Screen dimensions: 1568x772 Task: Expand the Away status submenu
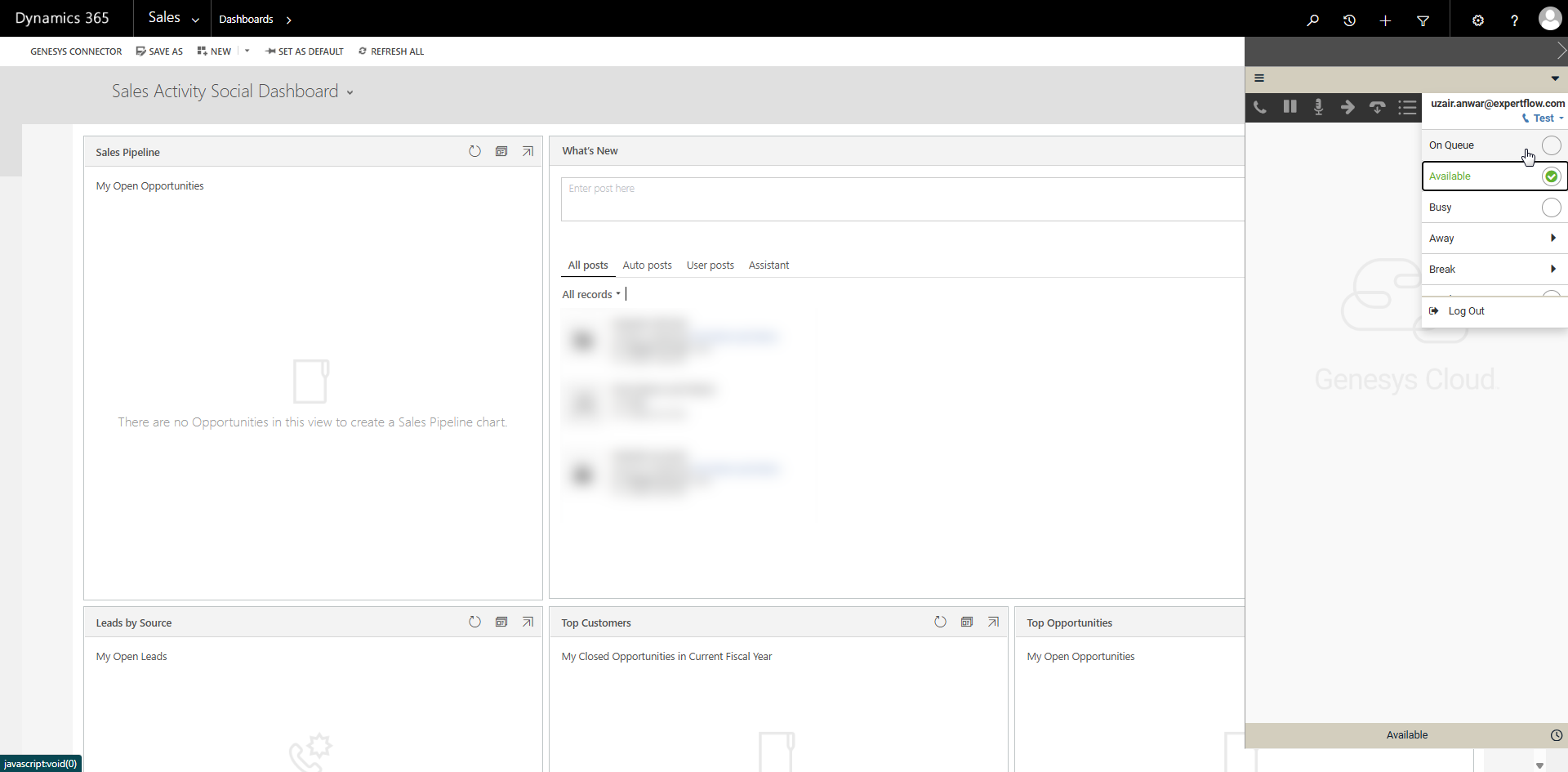pos(1552,239)
